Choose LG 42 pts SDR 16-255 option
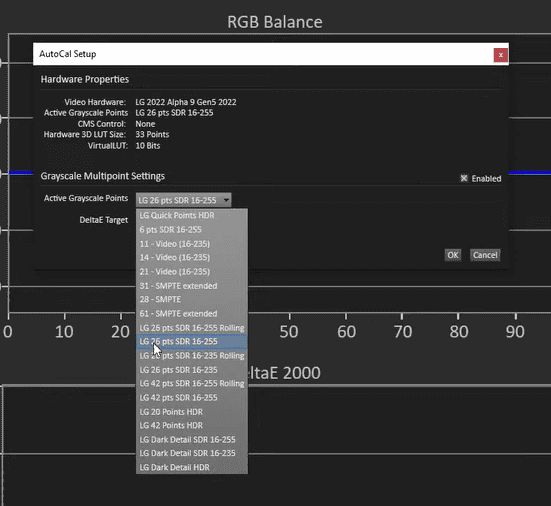This screenshot has width=551, height=506. 192,397
